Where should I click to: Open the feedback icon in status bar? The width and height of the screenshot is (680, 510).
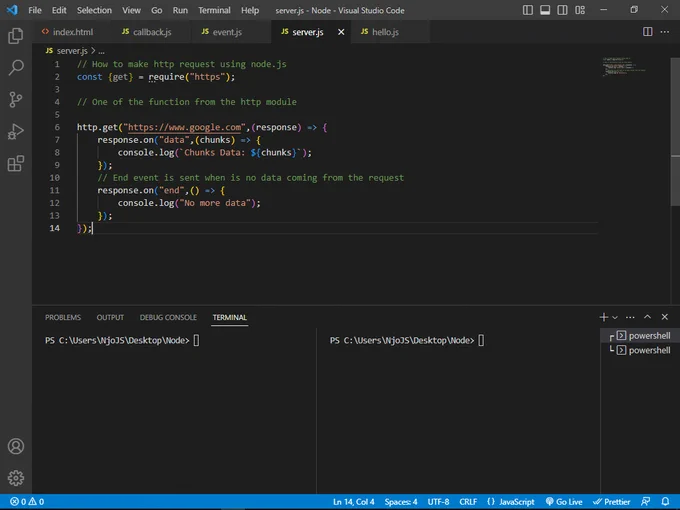pyautogui.click(x=646, y=502)
